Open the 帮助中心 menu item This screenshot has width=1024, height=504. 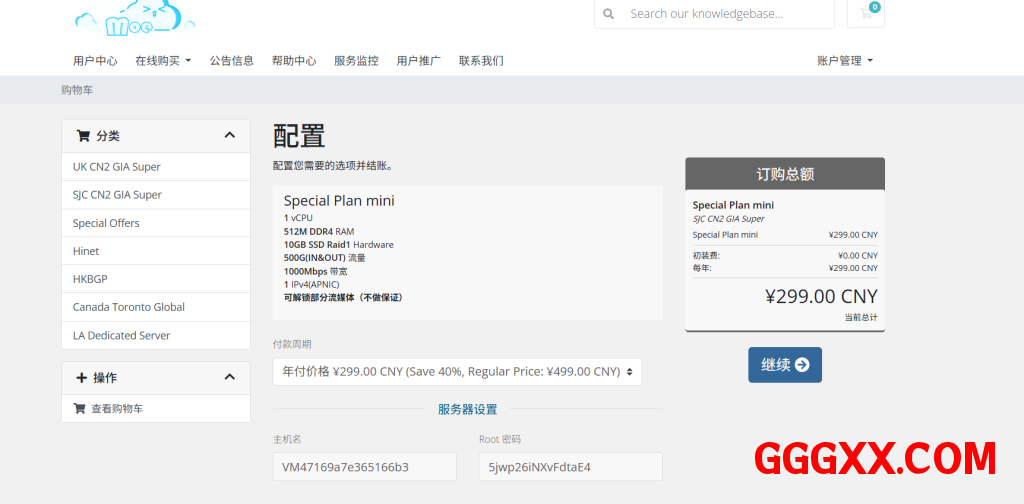coord(294,61)
